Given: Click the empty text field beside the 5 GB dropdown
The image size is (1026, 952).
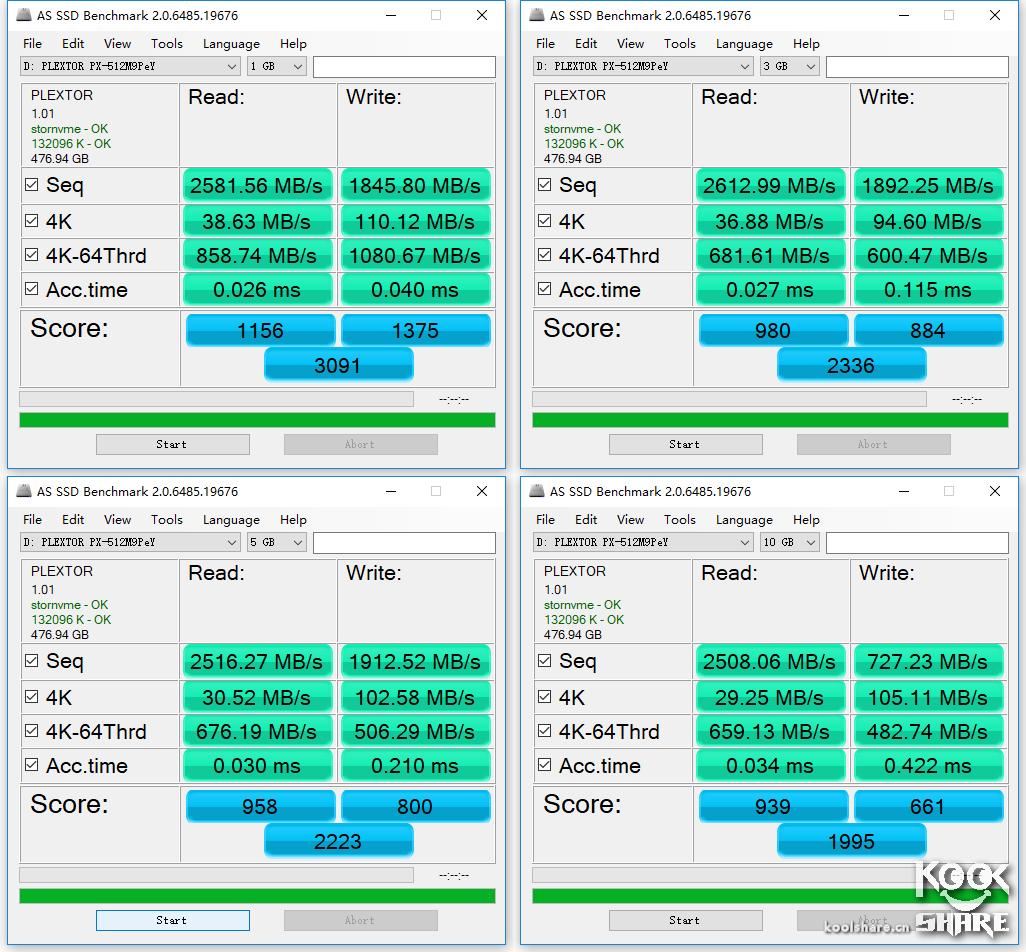Looking at the screenshot, I should (x=404, y=542).
